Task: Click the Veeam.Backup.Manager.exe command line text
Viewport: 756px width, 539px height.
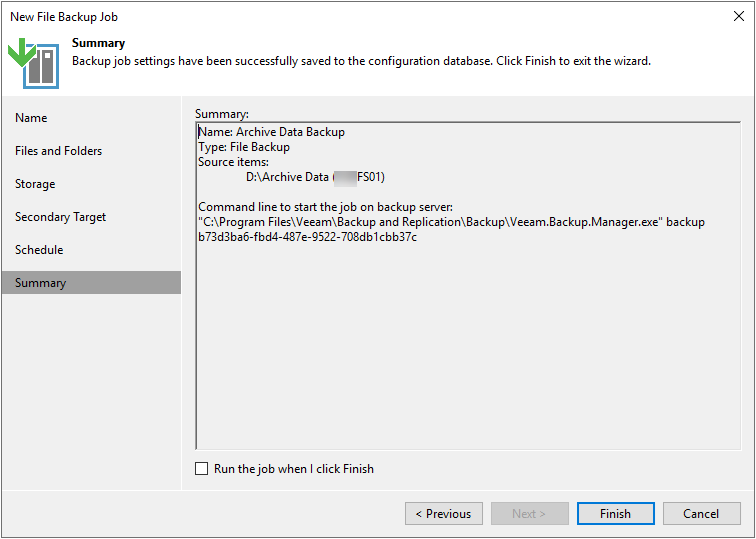Action: [450, 222]
